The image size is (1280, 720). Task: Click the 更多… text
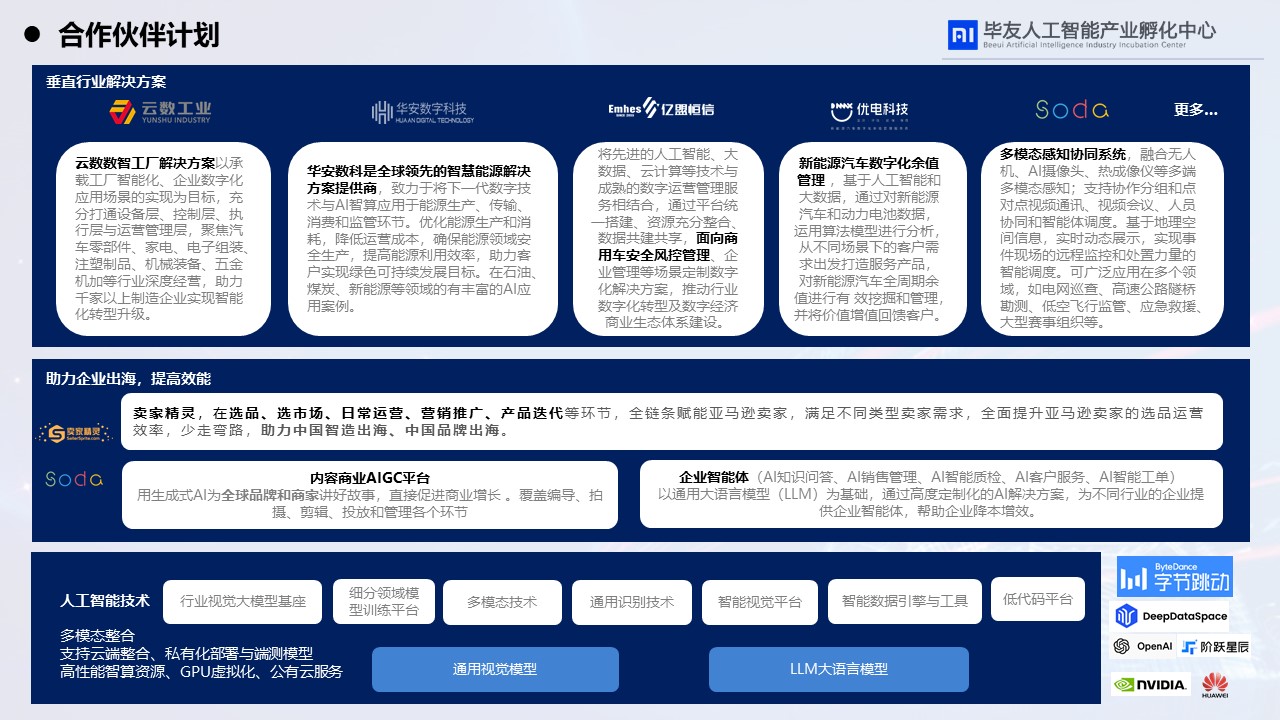1196,110
